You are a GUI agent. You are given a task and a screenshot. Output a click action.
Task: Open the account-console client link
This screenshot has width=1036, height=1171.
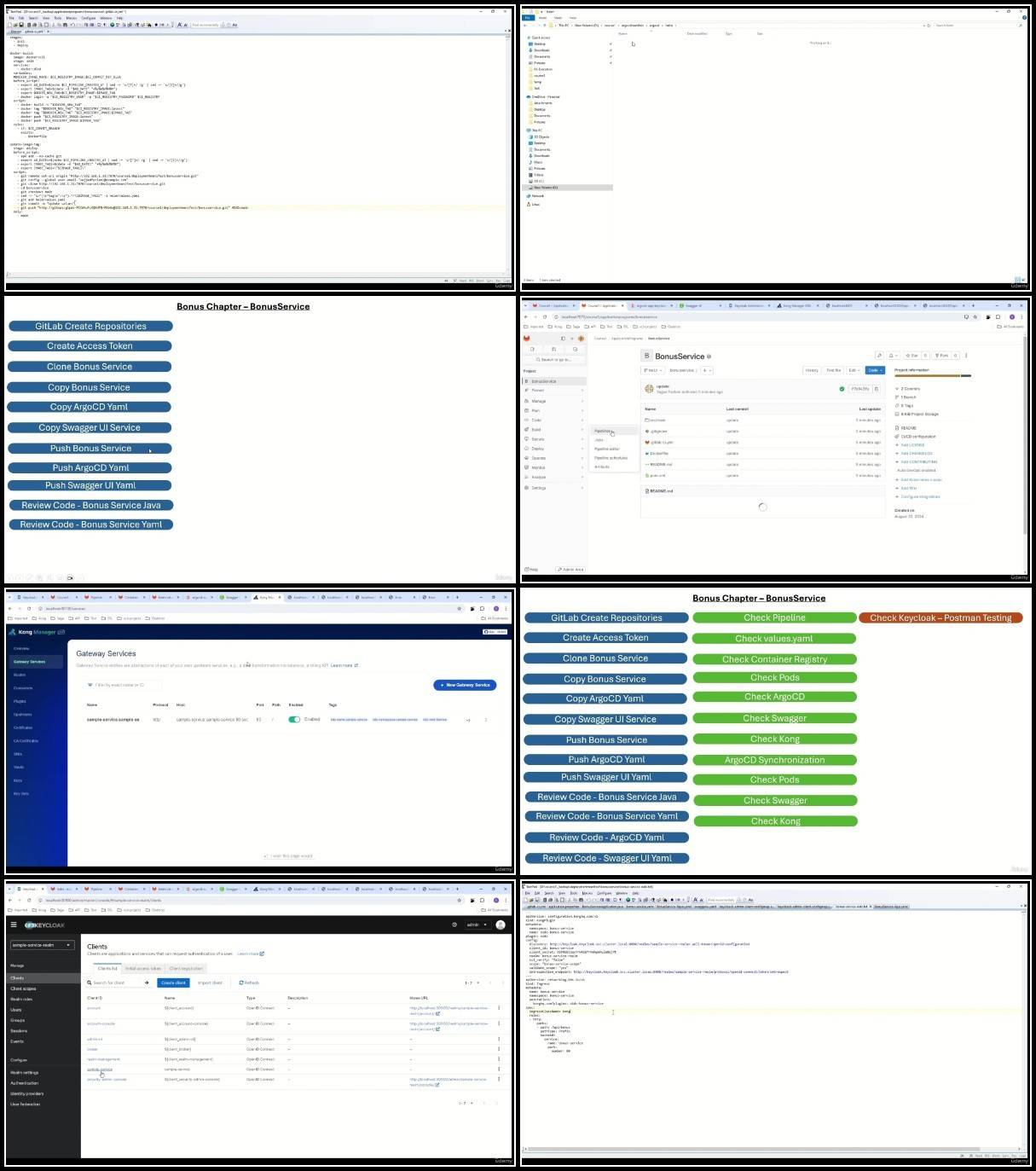click(101, 1023)
